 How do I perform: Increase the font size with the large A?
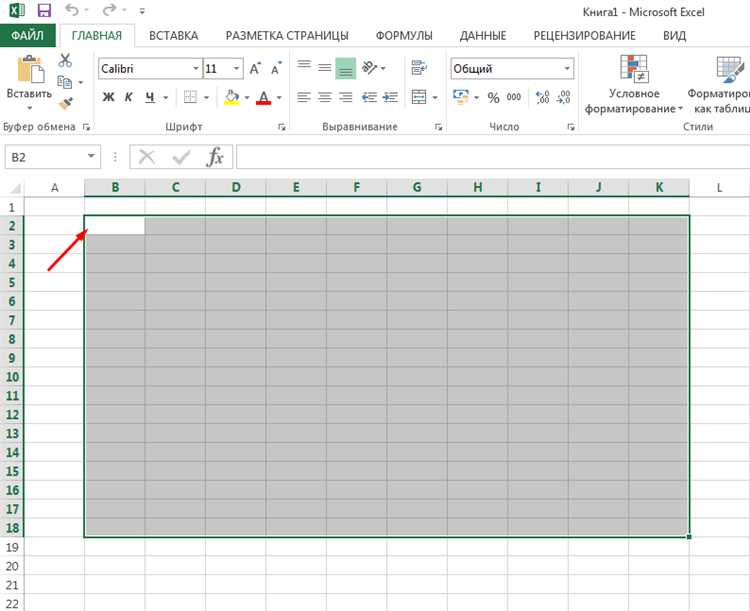click(x=255, y=68)
